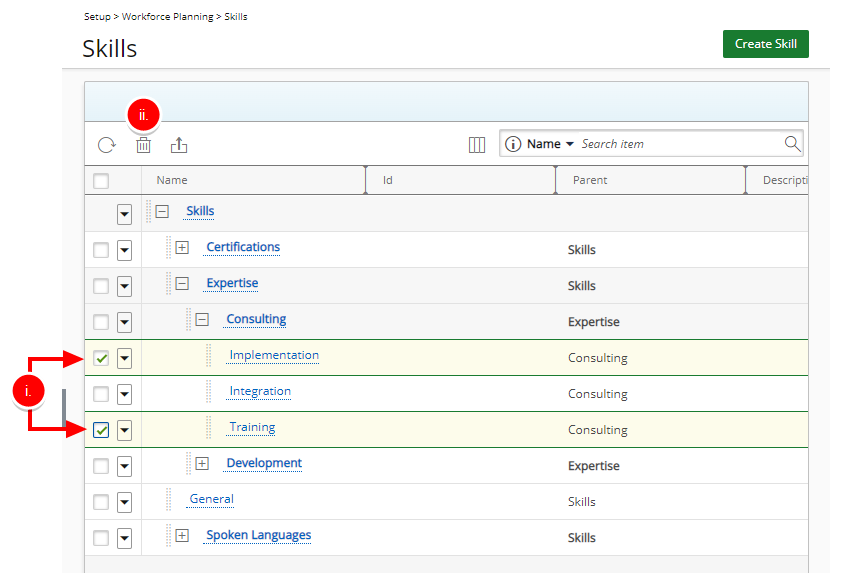
Task: Go to Setup in the breadcrumb
Action: coord(97,17)
